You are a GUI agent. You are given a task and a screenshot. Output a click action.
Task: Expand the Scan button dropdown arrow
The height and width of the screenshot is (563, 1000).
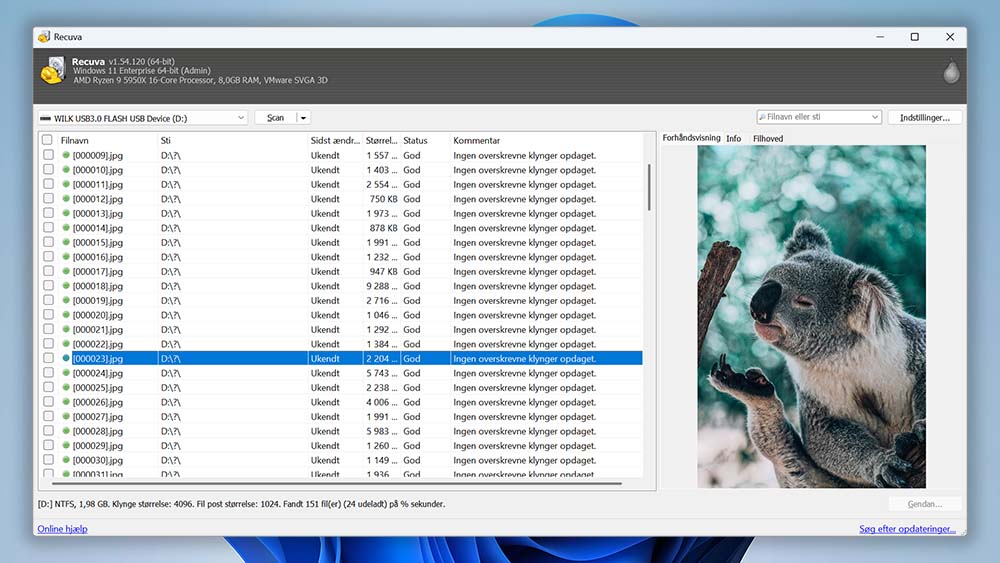(304, 118)
